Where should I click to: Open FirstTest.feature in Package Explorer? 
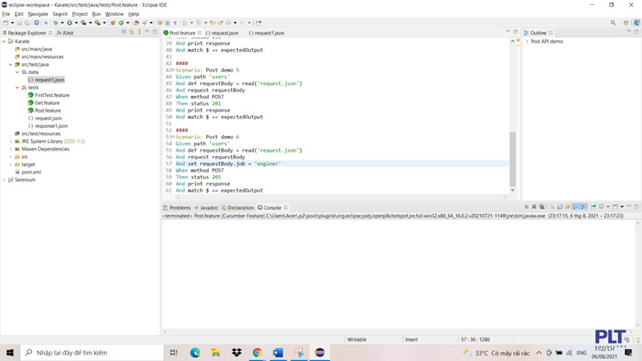(x=49, y=95)
